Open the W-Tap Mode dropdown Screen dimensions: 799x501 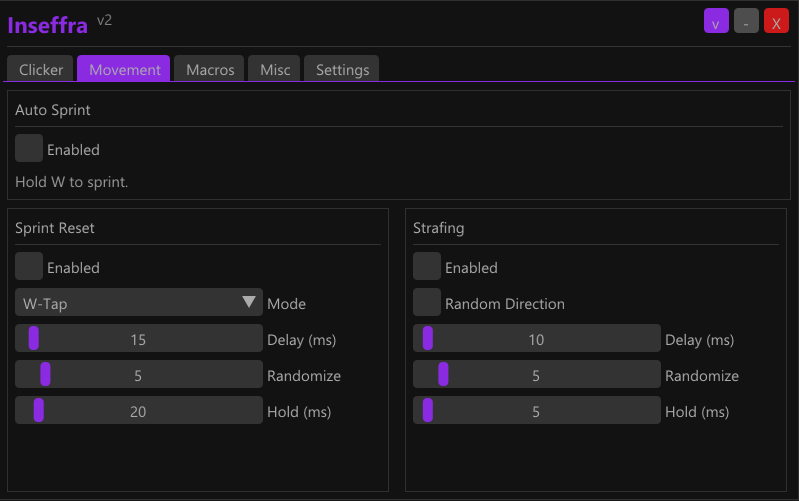pyautogui.click(x=138, y=302)
